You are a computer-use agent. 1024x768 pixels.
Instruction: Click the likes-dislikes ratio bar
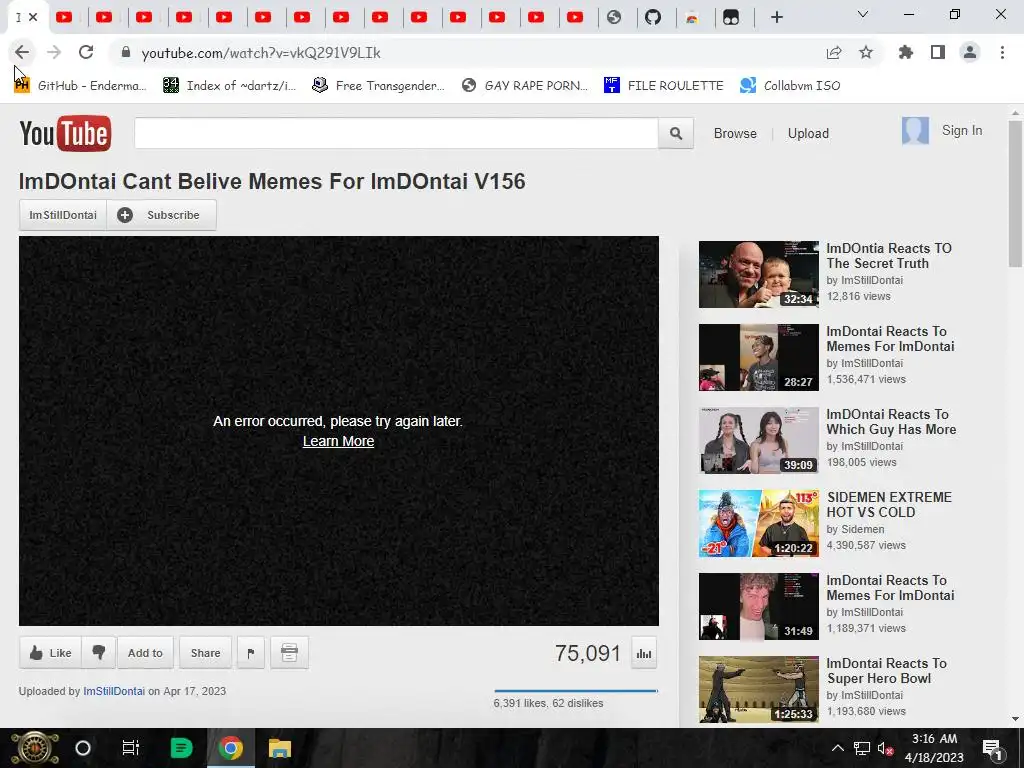(x=576, y=690)
